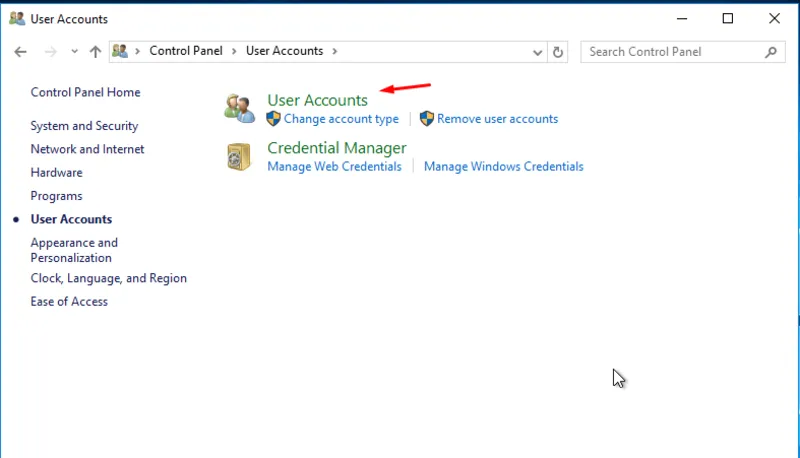The image size is (800, 458).
Task: Open System and Security category
Action: [84, 126]
